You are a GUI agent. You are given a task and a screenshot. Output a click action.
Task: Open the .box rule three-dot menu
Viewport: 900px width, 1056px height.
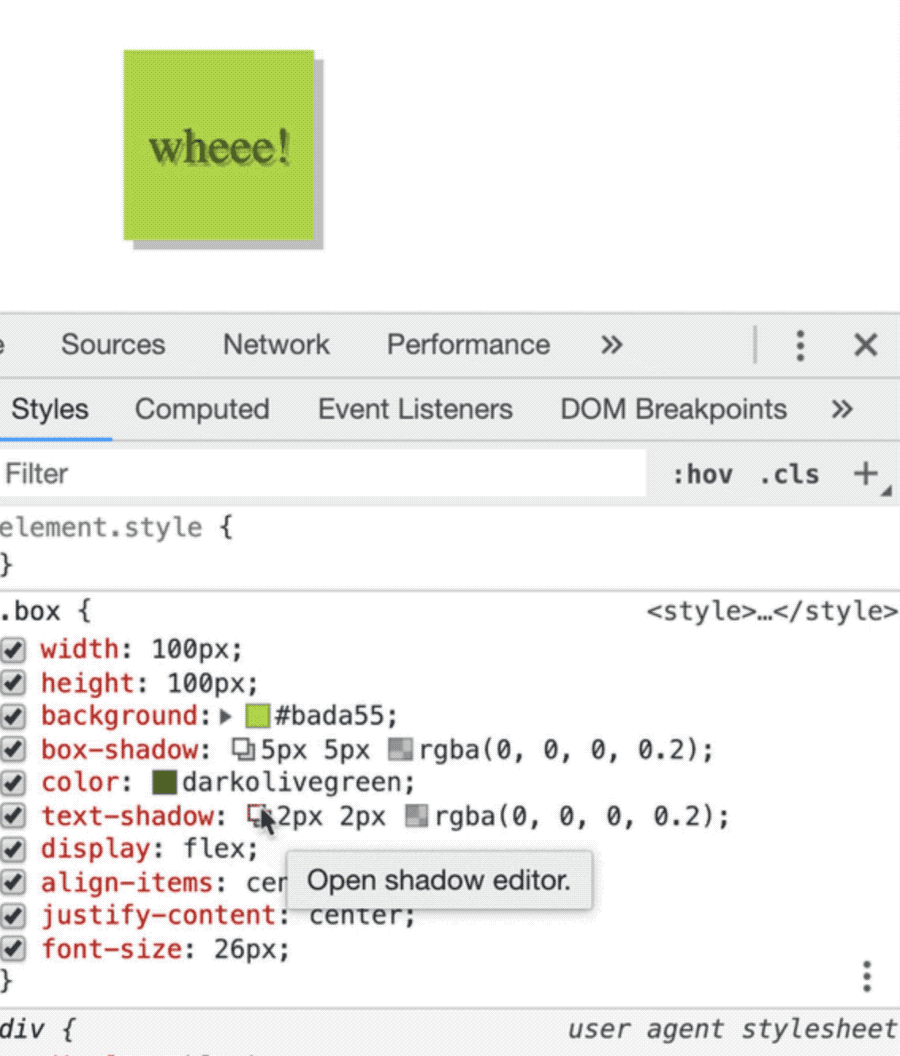[867, 975]
